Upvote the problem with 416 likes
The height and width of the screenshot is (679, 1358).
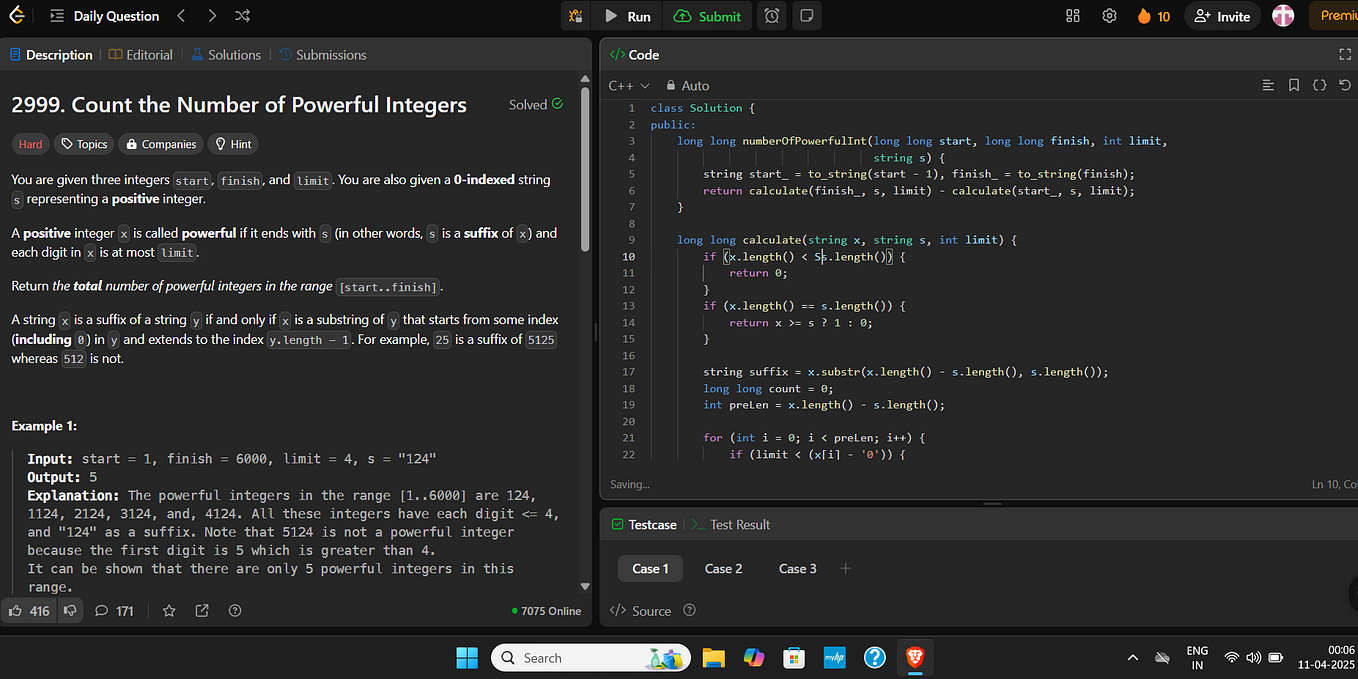[29, 610]
